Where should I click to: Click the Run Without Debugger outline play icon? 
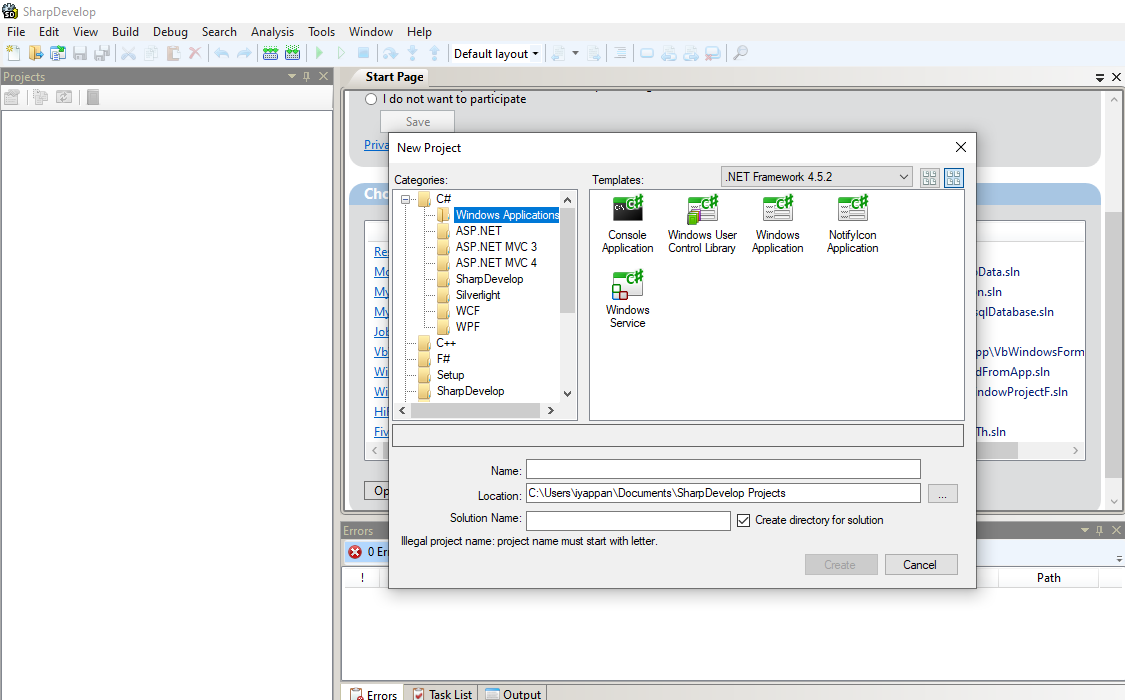(x=342, y=53)
